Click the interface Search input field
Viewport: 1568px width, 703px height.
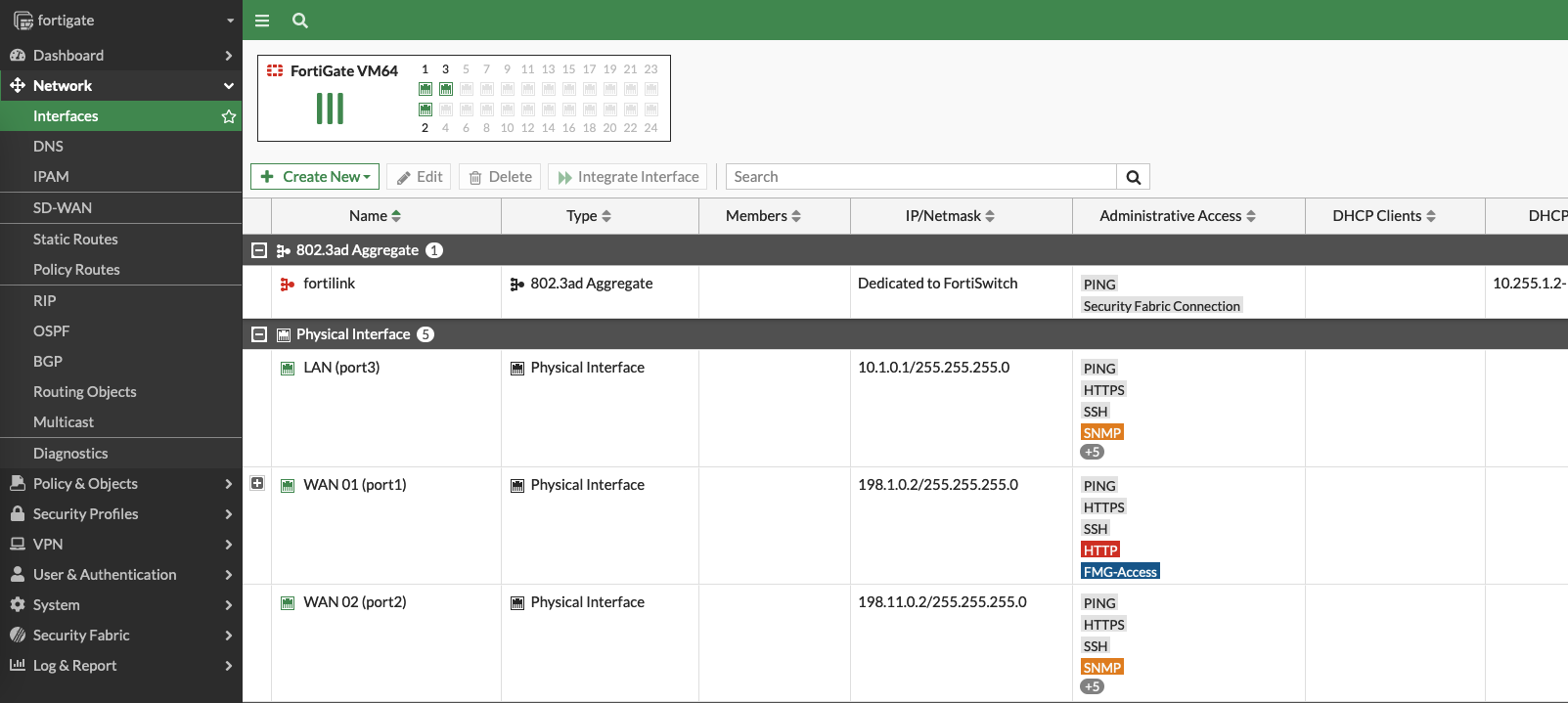pos(919,177)
